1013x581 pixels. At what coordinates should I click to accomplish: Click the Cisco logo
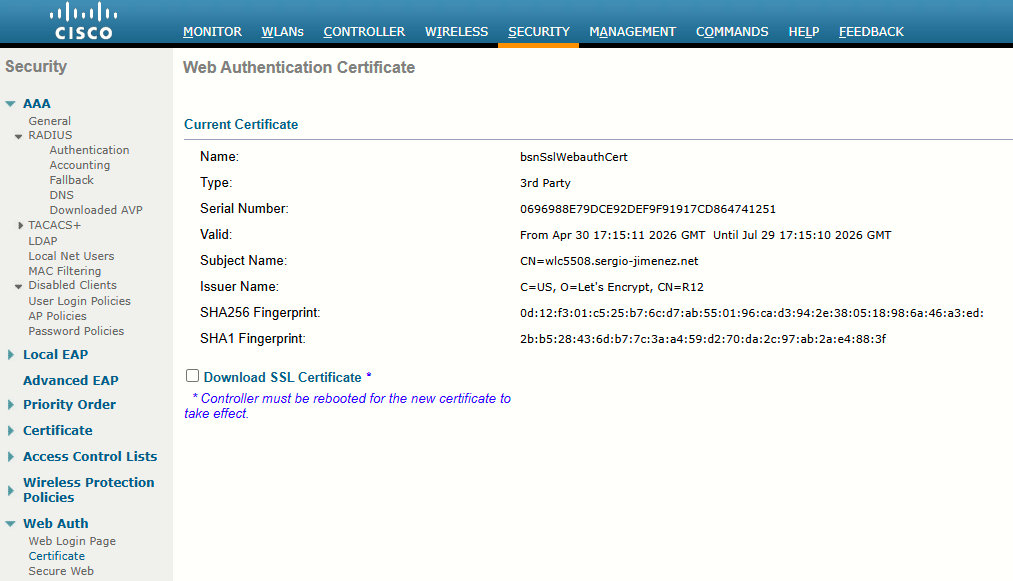(x=83, y=21)
